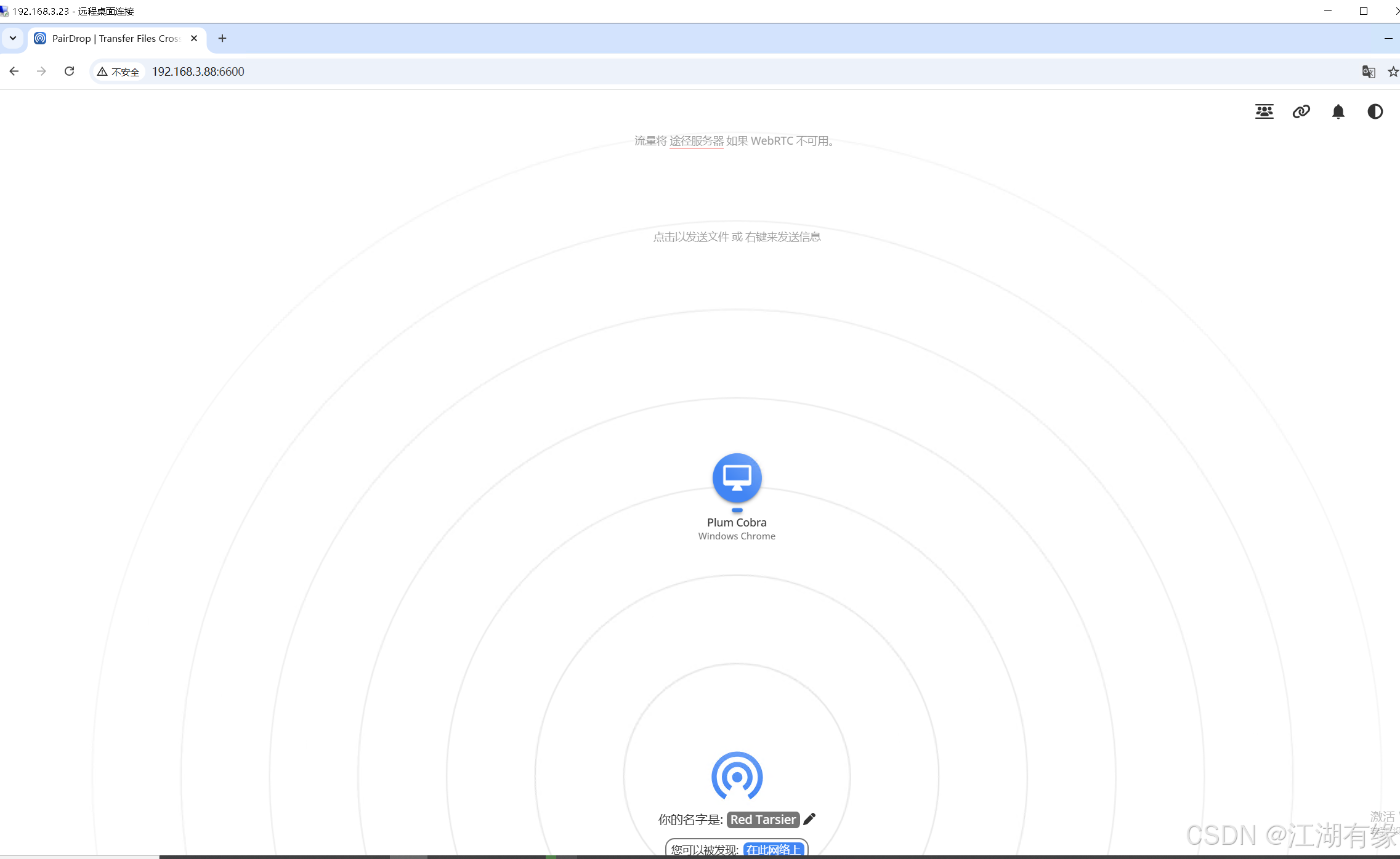This screenshot has width=1400, height=859.
Task: Click the PairDrop broadcast icon near your name
Action: pyautogui.click(x=737, y=776)
